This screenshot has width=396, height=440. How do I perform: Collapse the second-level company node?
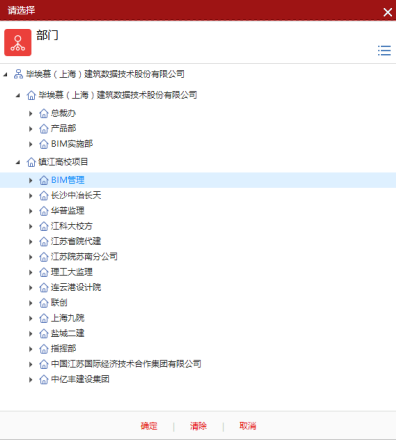click(x=18, y=96)
